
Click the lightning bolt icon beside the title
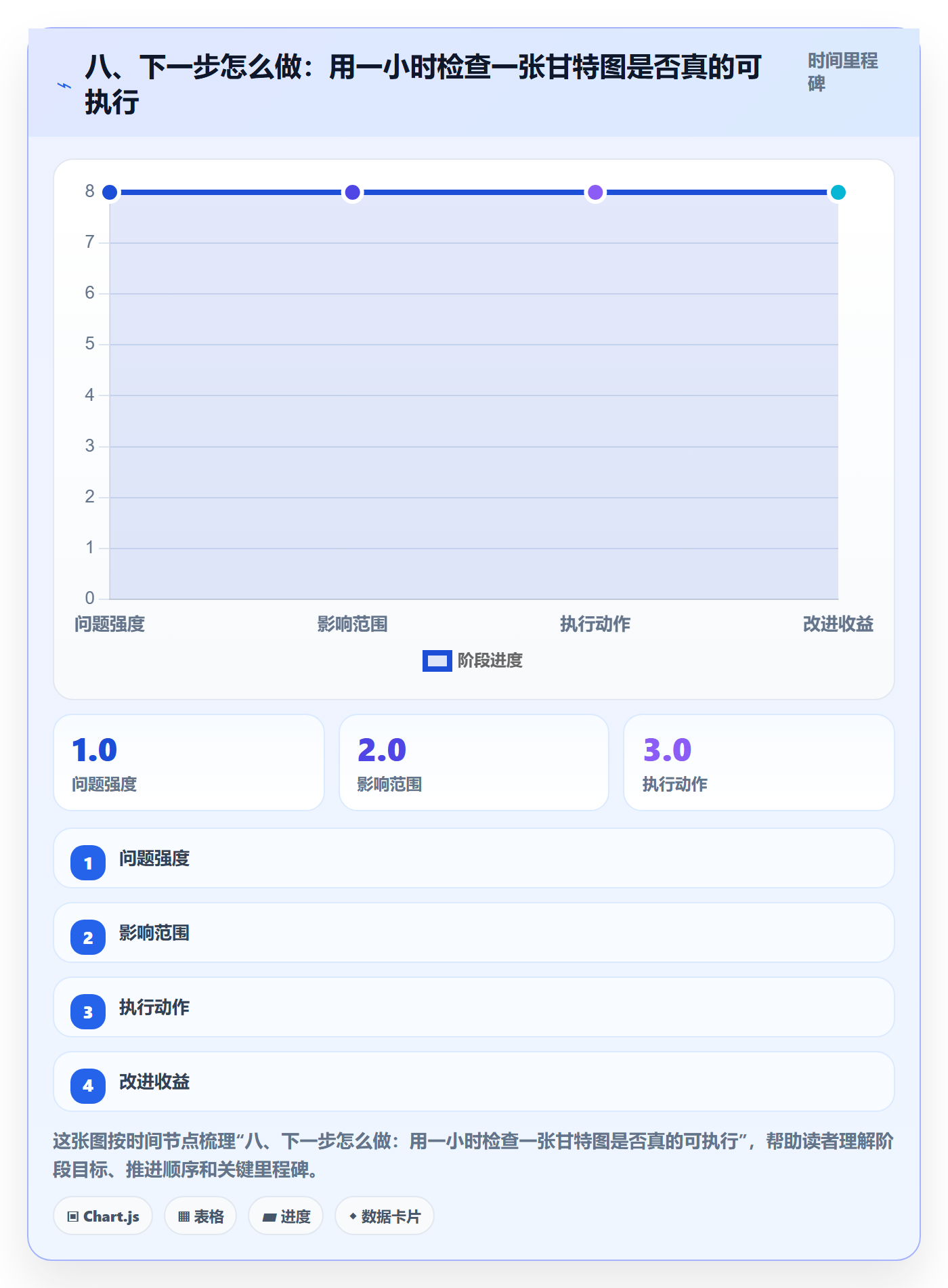tap(64, 85)
